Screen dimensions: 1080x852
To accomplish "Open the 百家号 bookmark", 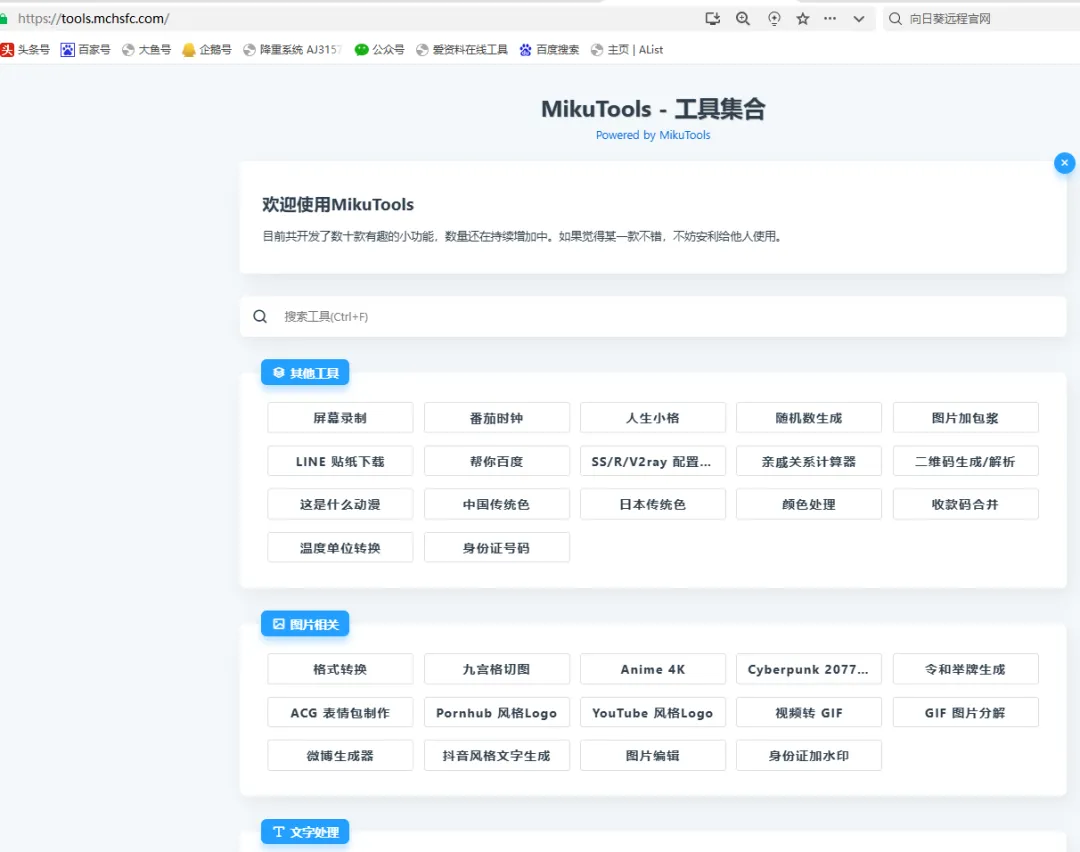I will tap(85, 50).
